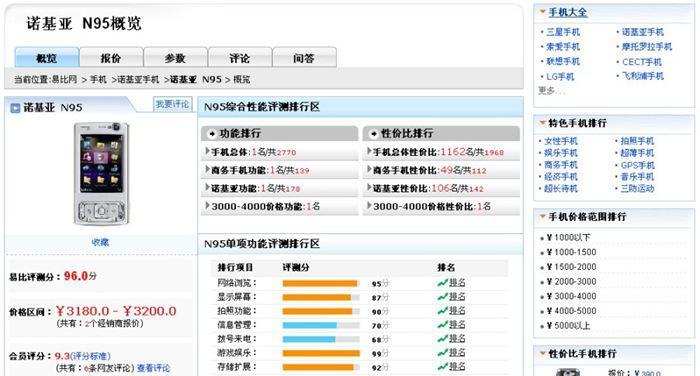This screenshot has height=376, width=700.
Task: Open 超长待机 ranking link
Action: tap(561, 188)
